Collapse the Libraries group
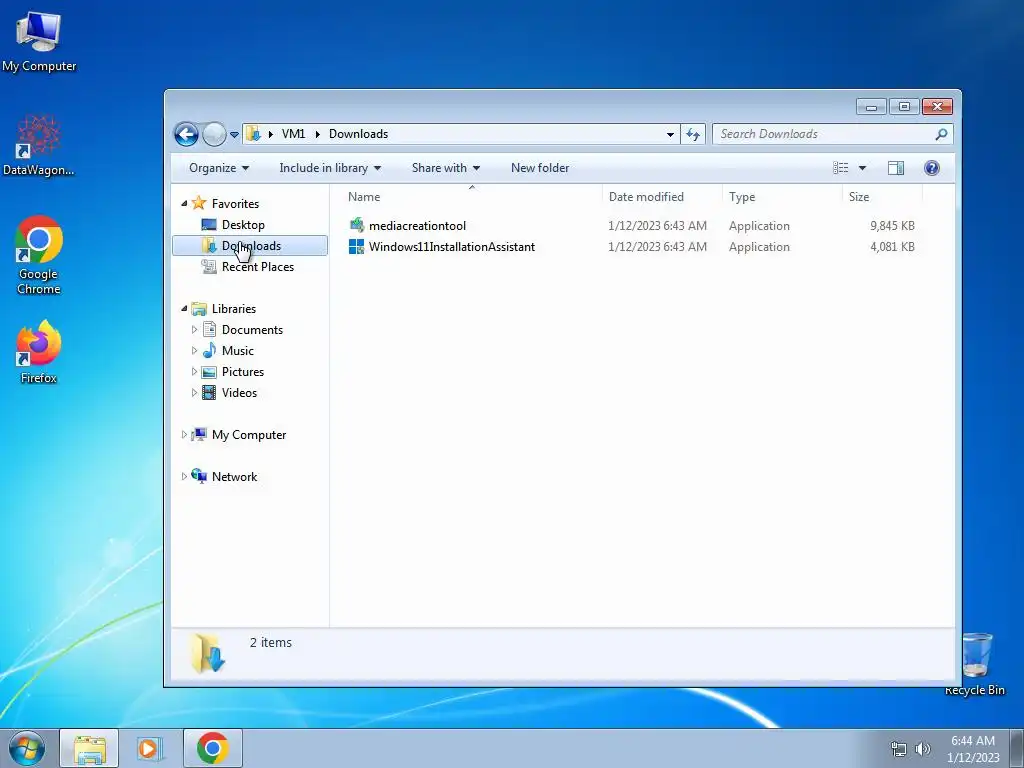This screenshot has height=768, width=1024. point(184,308)
